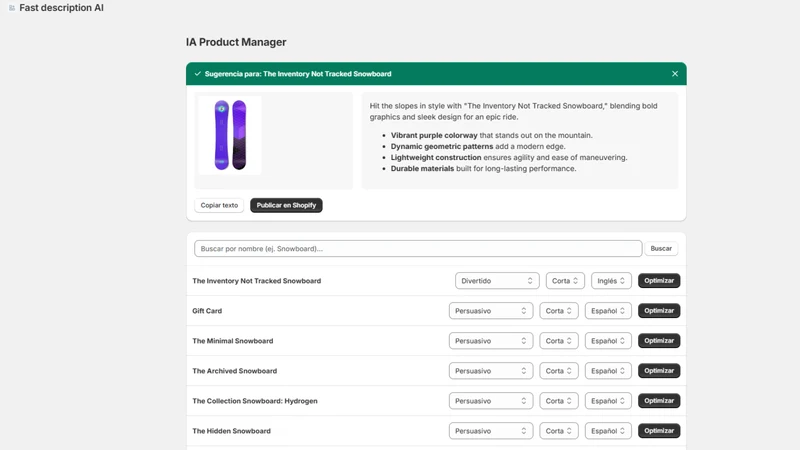This screenshot has width=800, height=450.
Task: Open Corta dropdown for The Minimal Snowboard
Action: coord(559,341)
